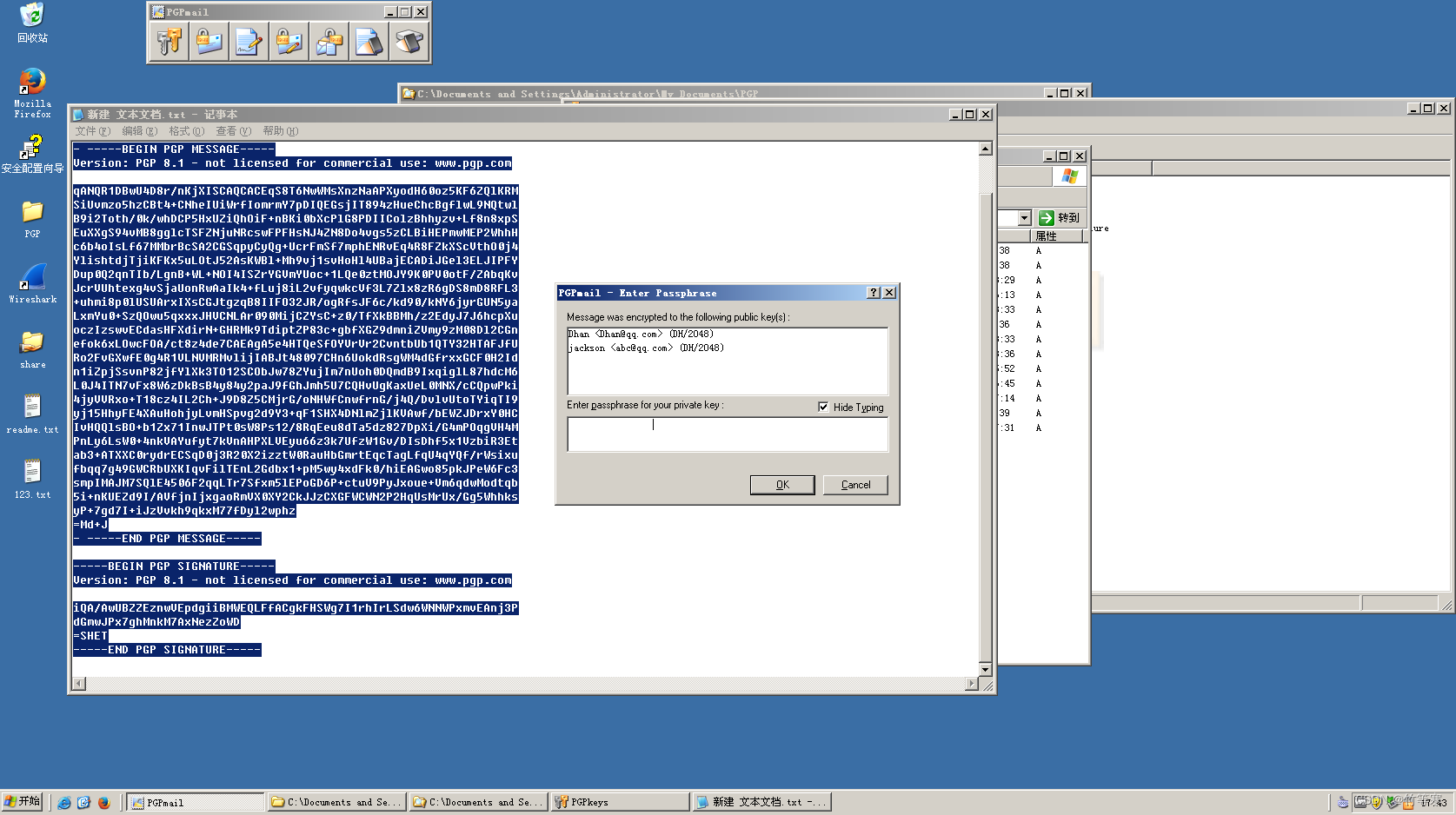Click the second quick launch icon

point(83,803)
